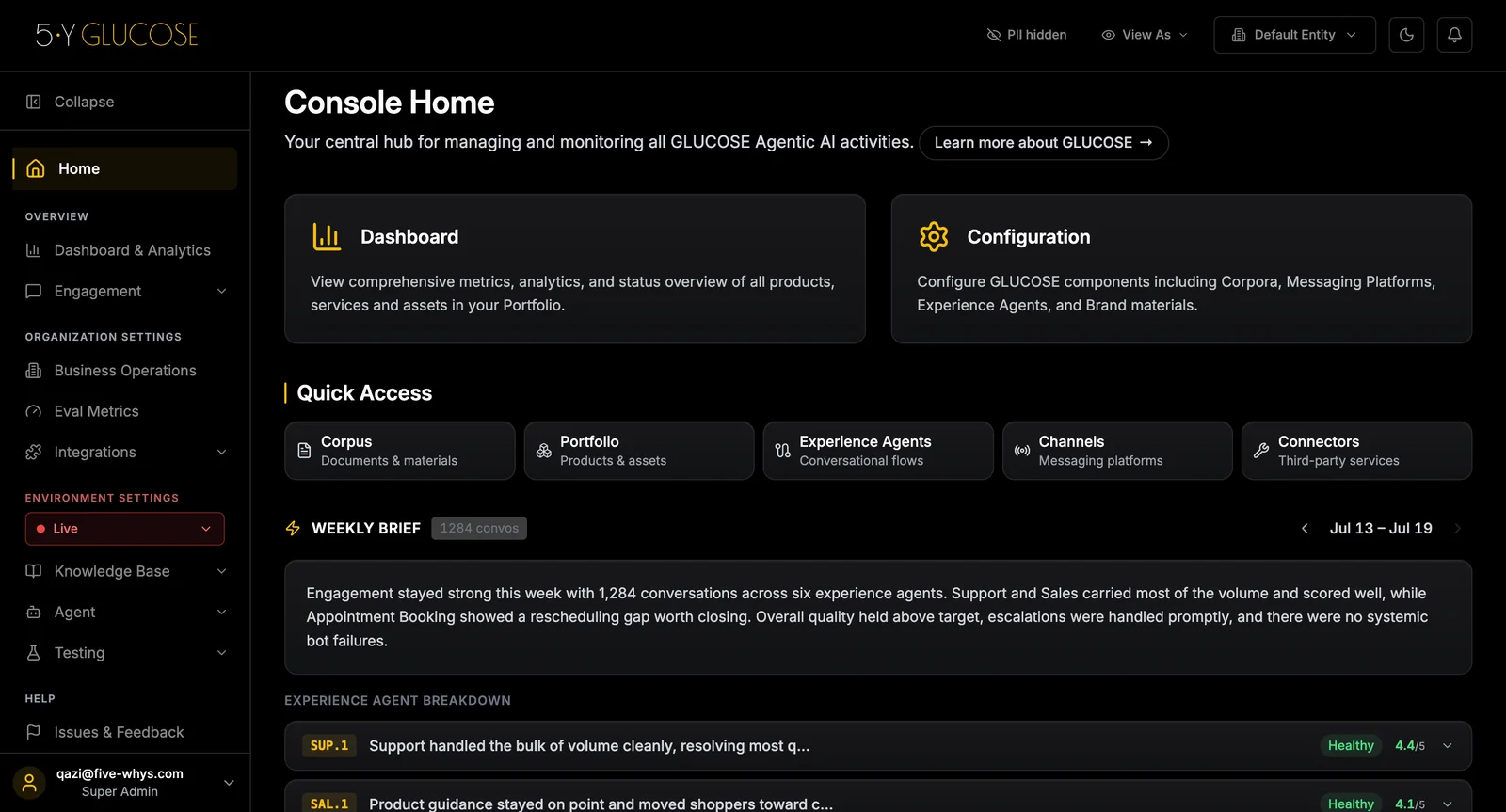Click the Channels broadcast icon

click(1022, 451)
